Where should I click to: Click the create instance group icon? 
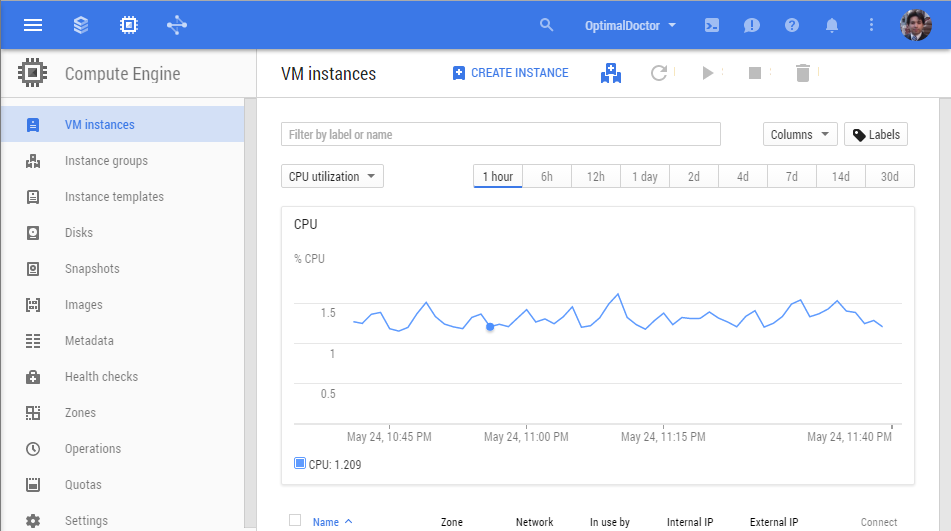[611, 73]
